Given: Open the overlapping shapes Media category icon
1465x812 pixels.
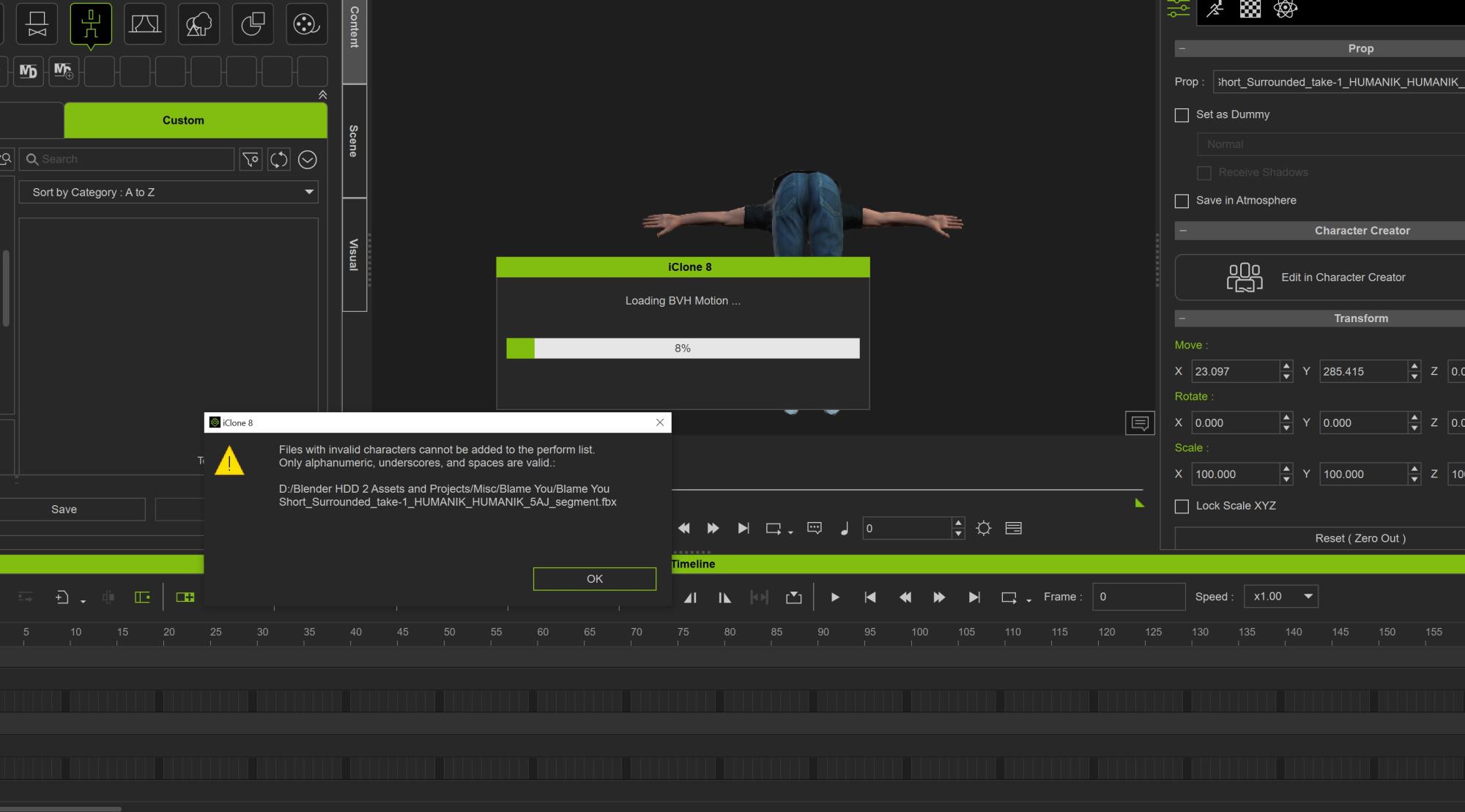Looking at the screenshot, I should [253, 24].
